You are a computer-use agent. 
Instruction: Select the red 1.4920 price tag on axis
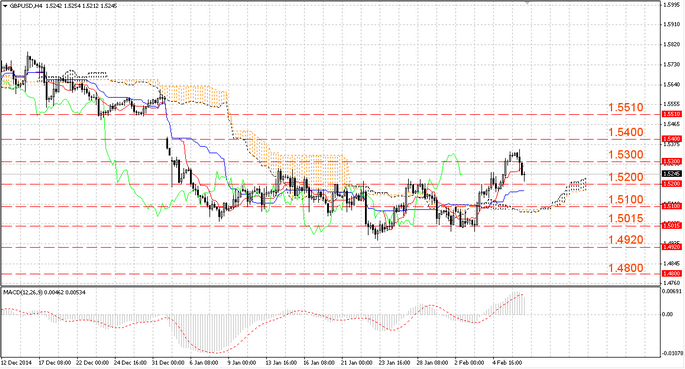point(671,247)
